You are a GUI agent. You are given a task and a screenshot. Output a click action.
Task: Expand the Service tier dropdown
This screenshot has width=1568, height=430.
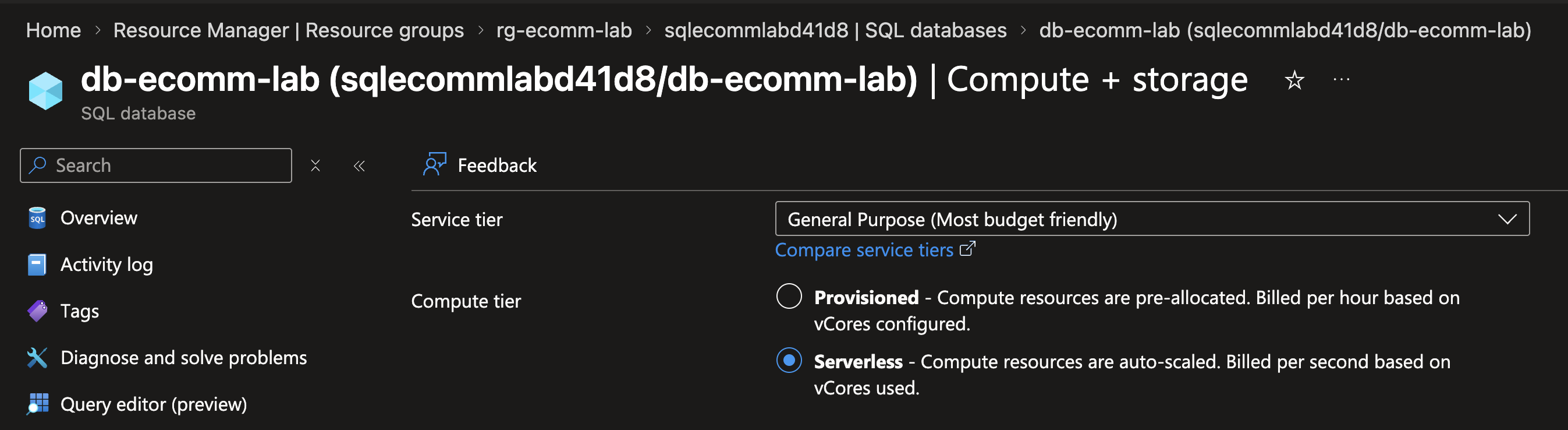point(1152,219)
